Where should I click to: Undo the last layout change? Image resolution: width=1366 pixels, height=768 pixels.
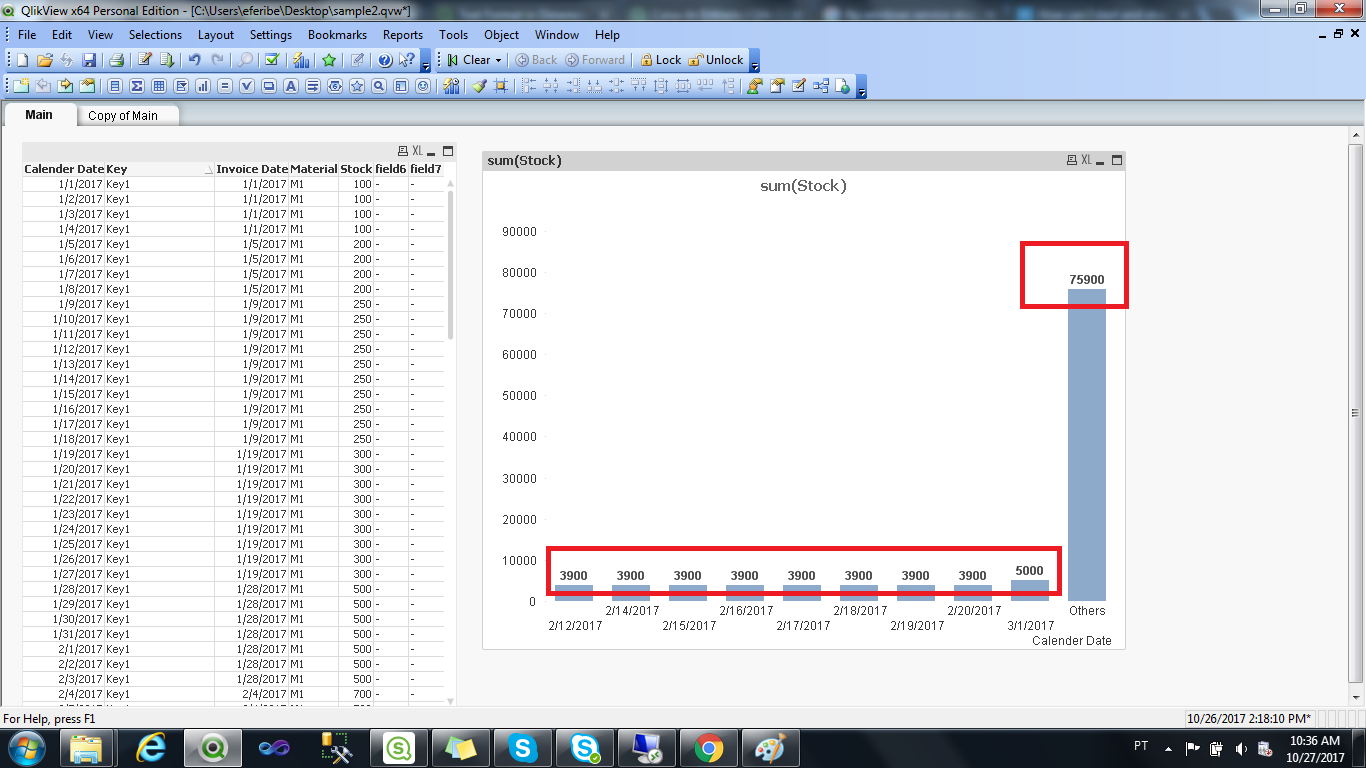(194, 60)
